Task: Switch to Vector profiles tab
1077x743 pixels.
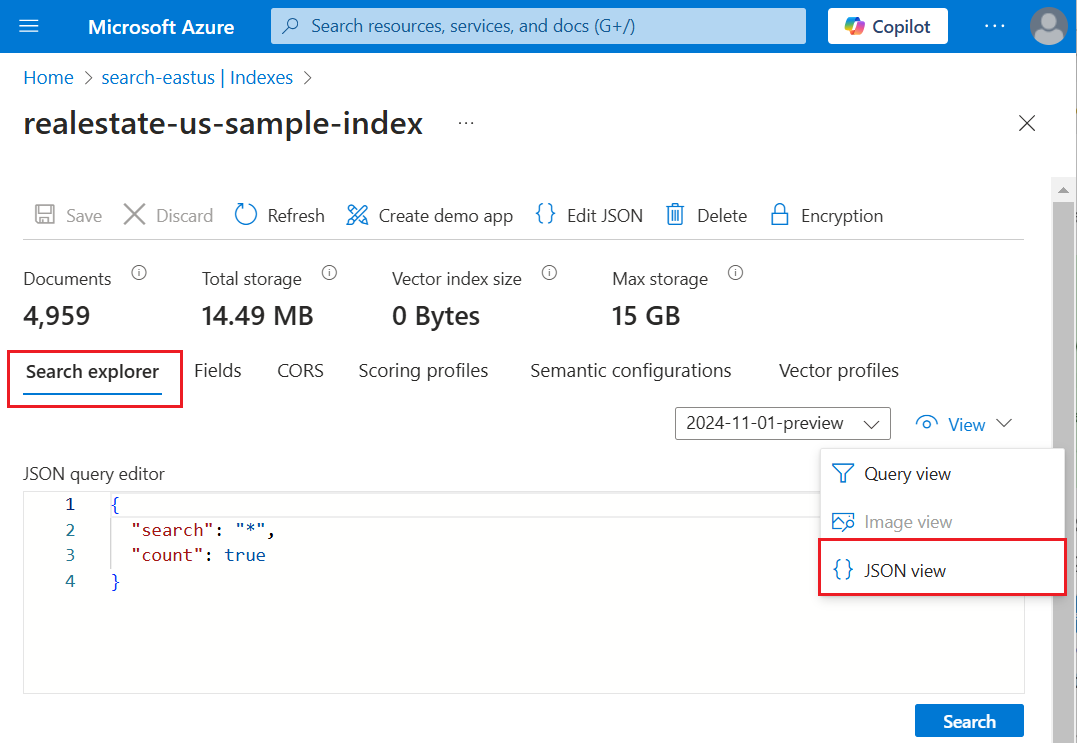Action: pos(839,371)
